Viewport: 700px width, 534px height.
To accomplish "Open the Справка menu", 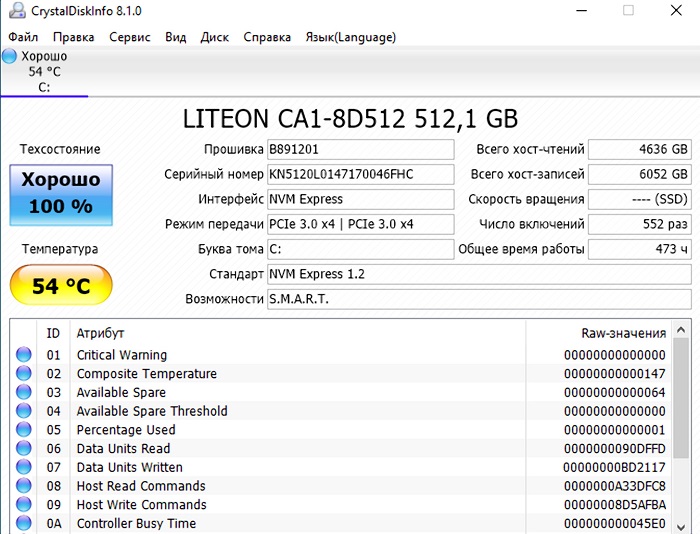I will pos(267,37).
